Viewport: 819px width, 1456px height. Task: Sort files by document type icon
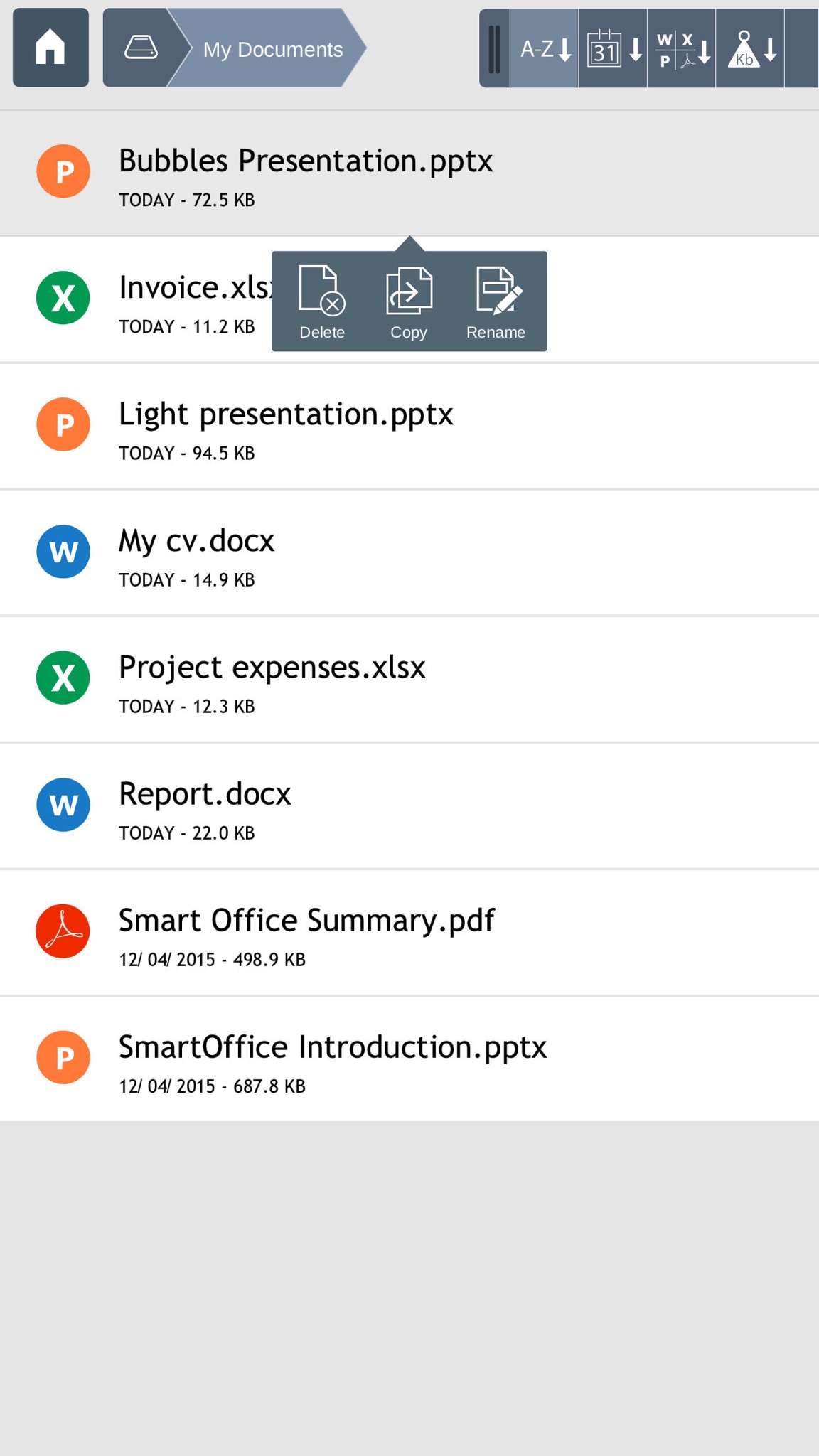click(681, 48)
